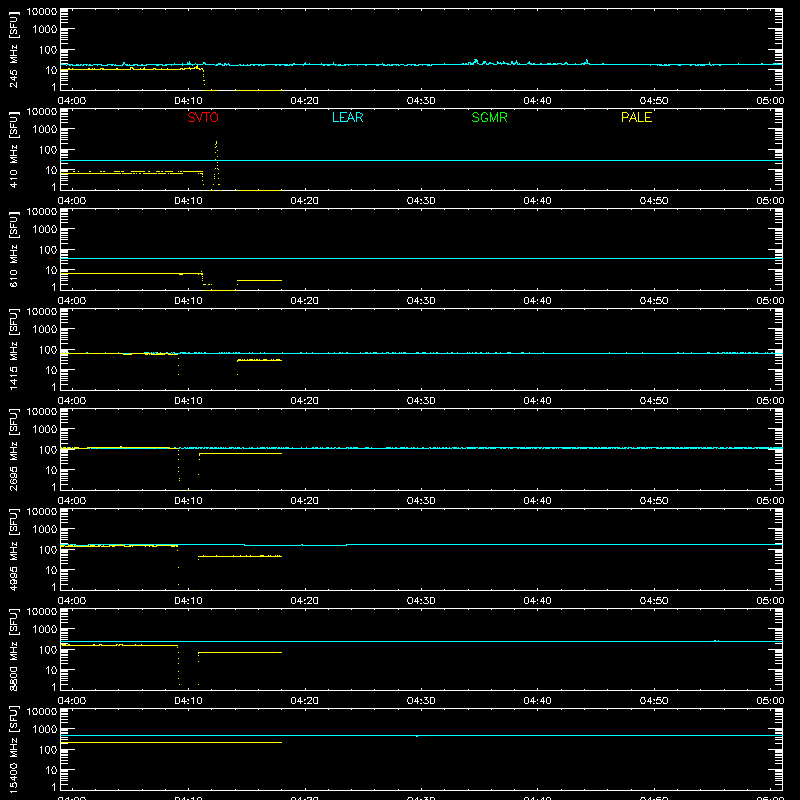Click the 04:10 tick under the 1415 MHz plot

pos(188,401)
